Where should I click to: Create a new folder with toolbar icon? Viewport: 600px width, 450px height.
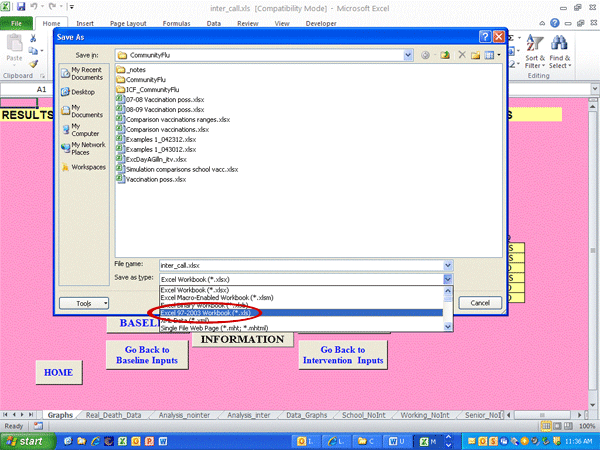click(x=476, y=55)
